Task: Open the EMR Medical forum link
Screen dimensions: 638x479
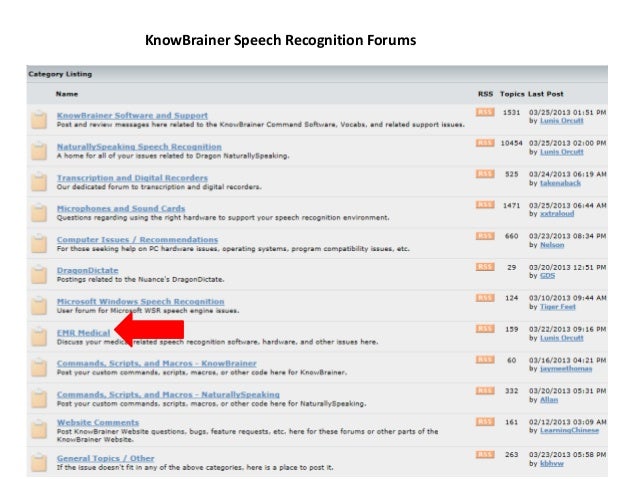Action: [x=83, y=333]
